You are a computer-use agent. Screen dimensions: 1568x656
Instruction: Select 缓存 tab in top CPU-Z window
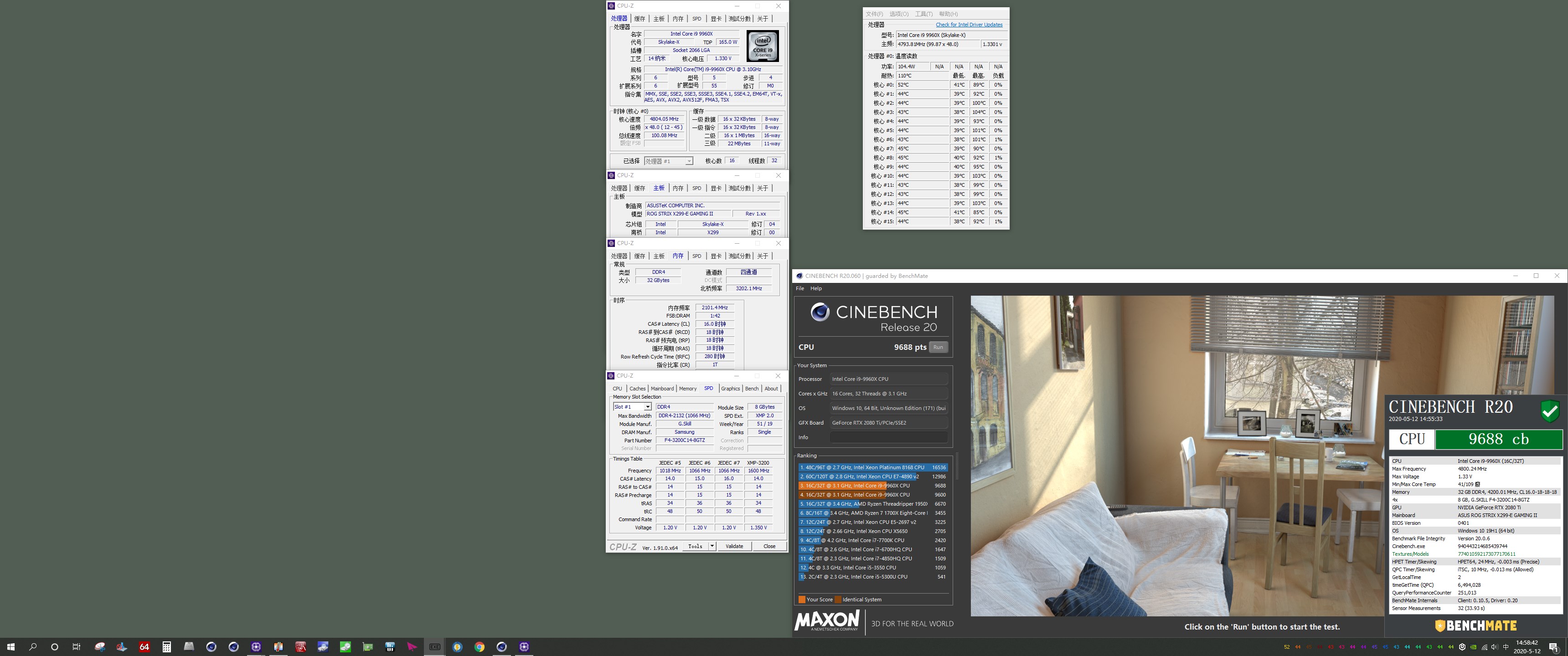(640, 19)
